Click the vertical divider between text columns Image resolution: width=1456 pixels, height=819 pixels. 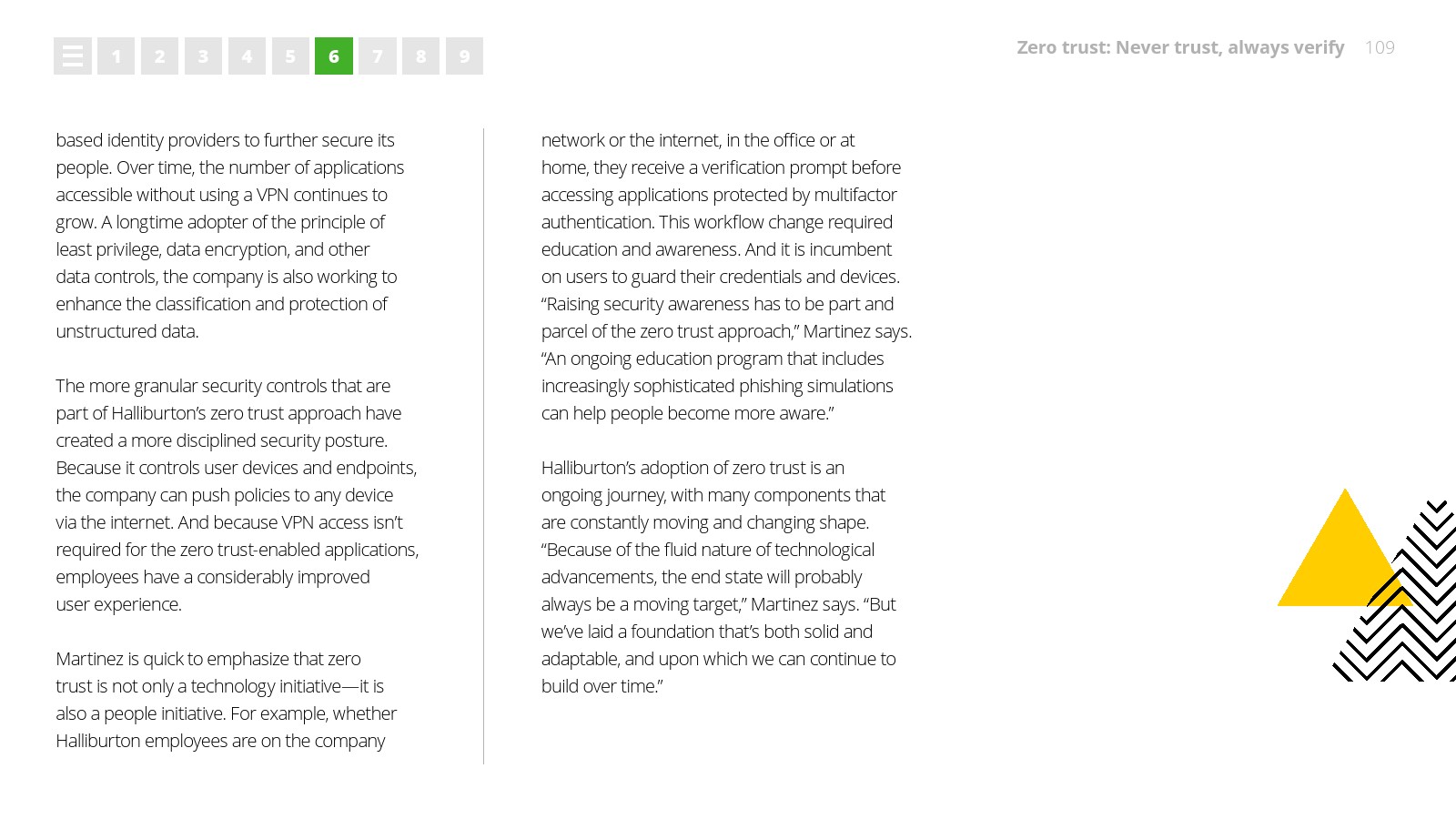click(483, 446)
